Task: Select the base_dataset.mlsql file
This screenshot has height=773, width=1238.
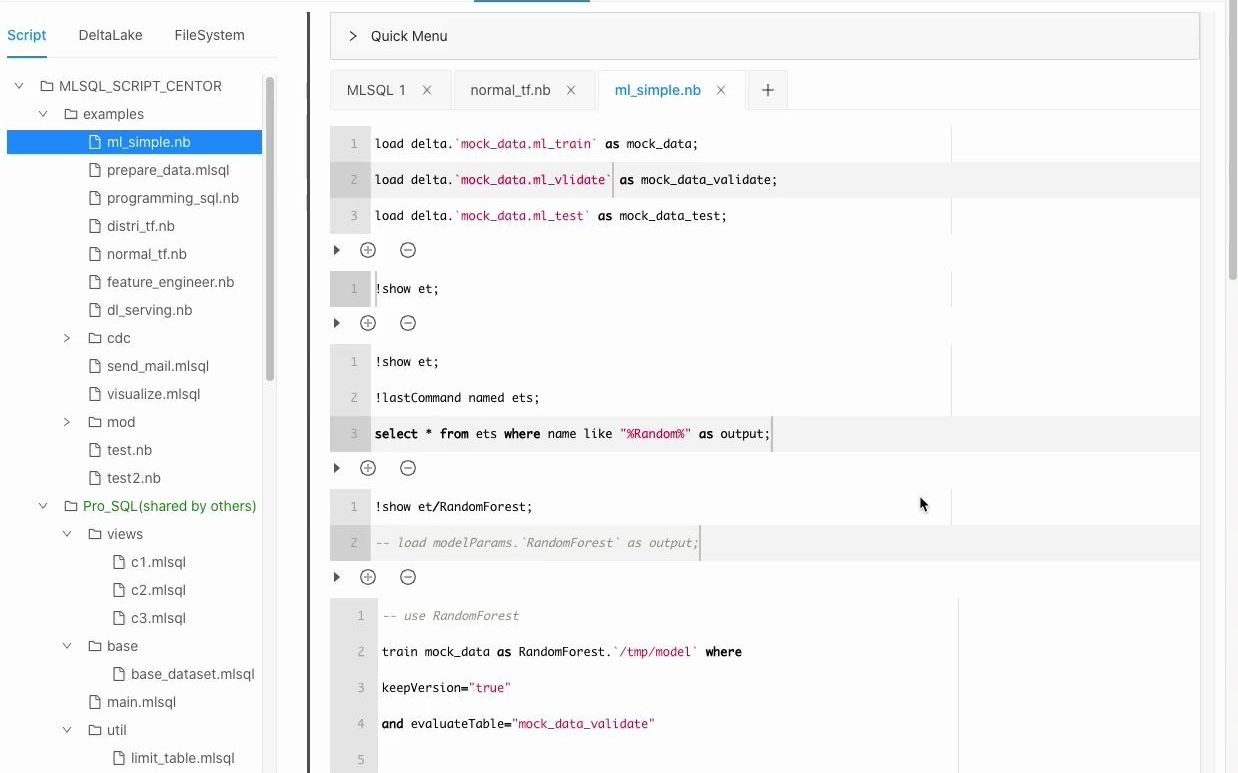Action: (192, 673)
